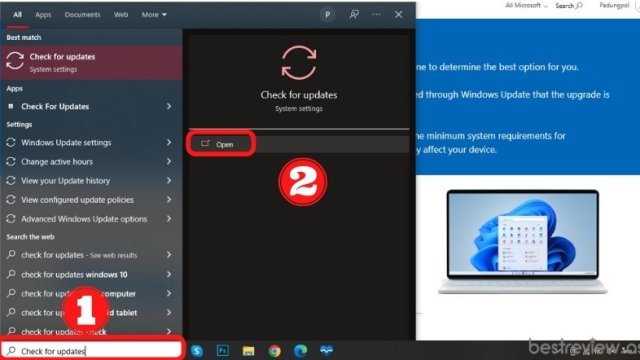Click the Change active hours icon
640x360 pixels.
point(11,162)
